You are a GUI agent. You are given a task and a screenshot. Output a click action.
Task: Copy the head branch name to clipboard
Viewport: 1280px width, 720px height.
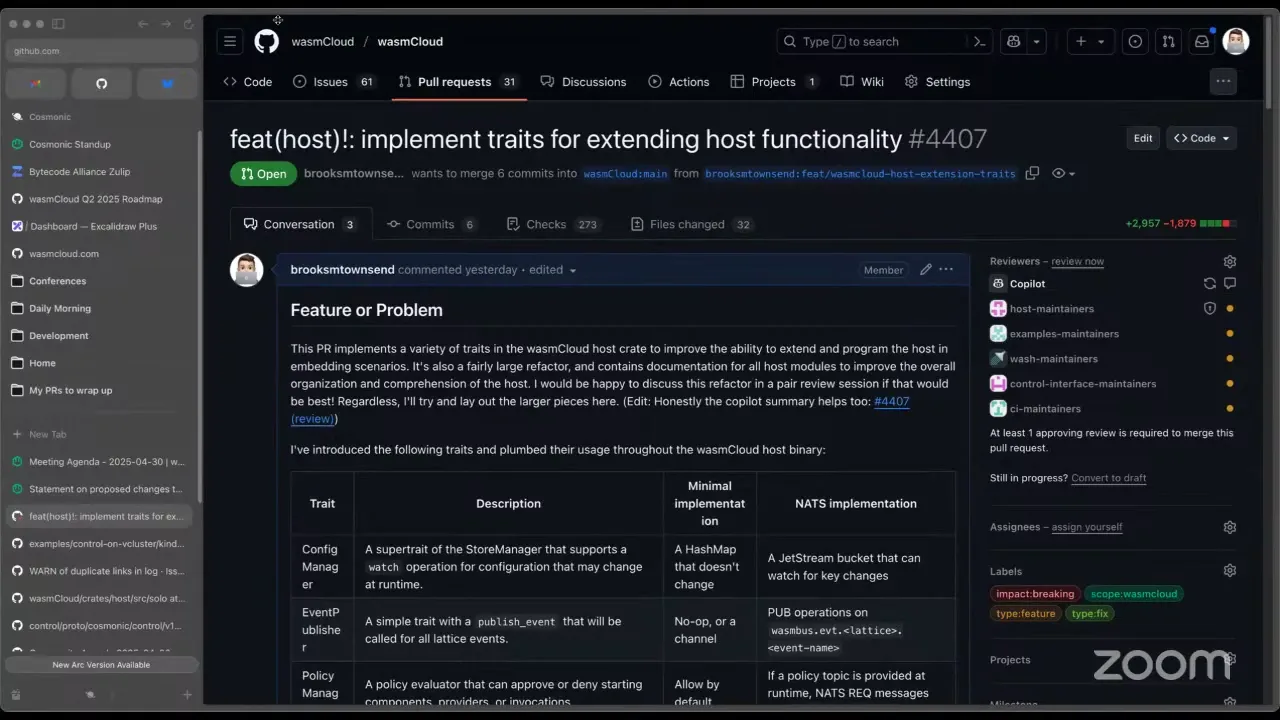coord(1032,173)
